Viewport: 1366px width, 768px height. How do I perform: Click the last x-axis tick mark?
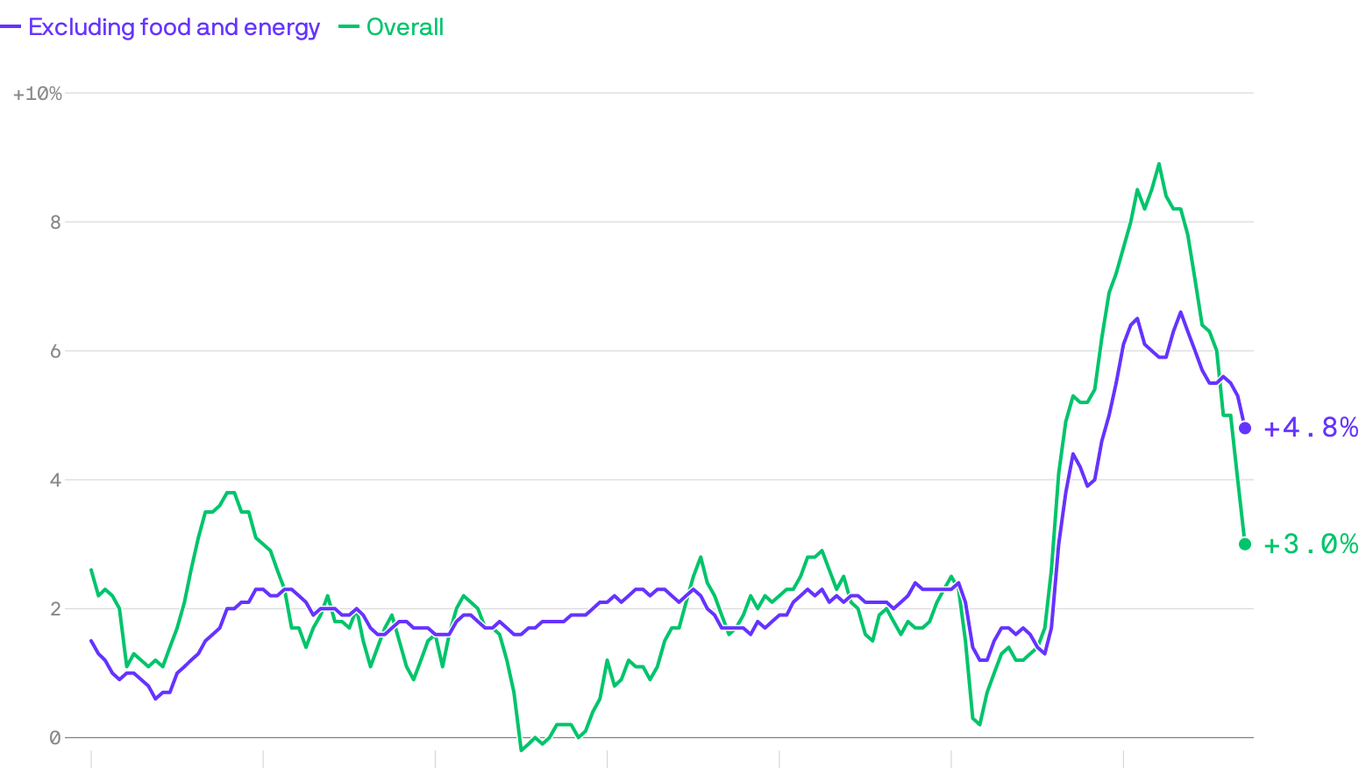[1124, 759]
